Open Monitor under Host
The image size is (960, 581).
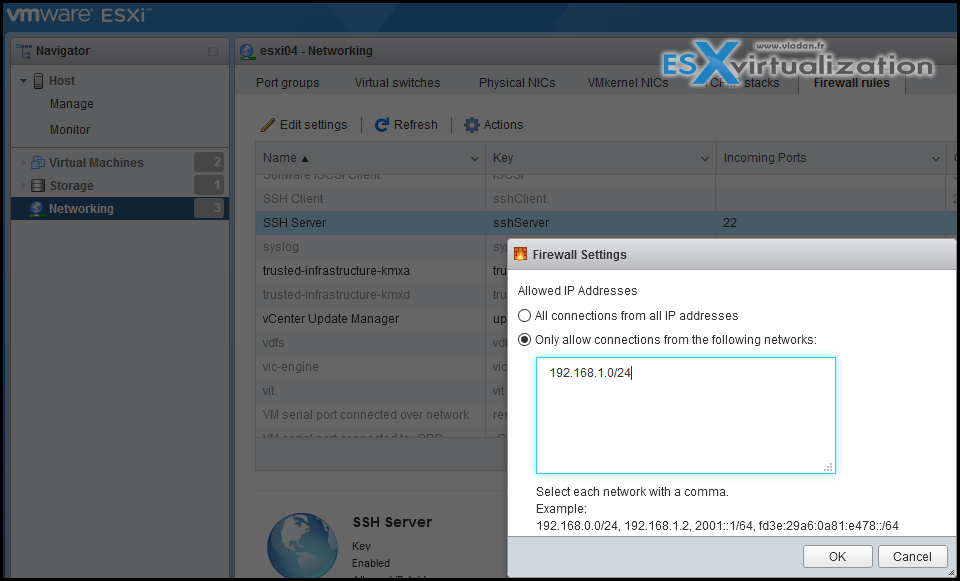70,130
